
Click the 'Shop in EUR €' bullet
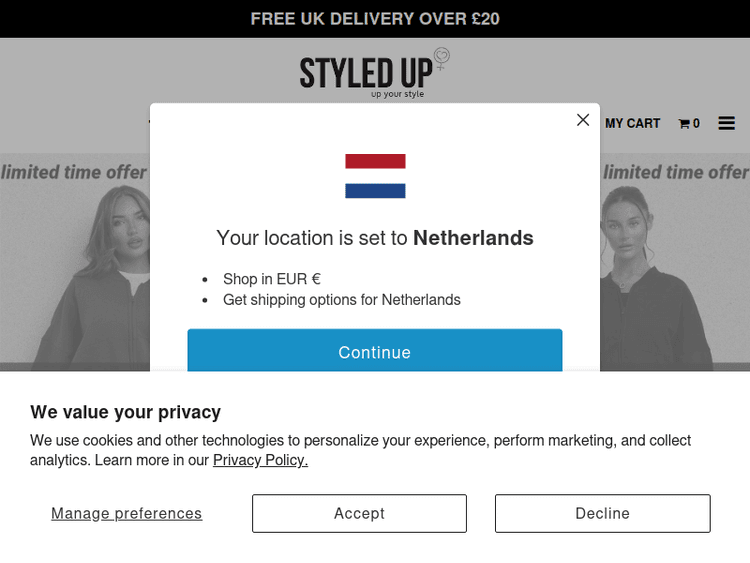[x=271, y=279]
